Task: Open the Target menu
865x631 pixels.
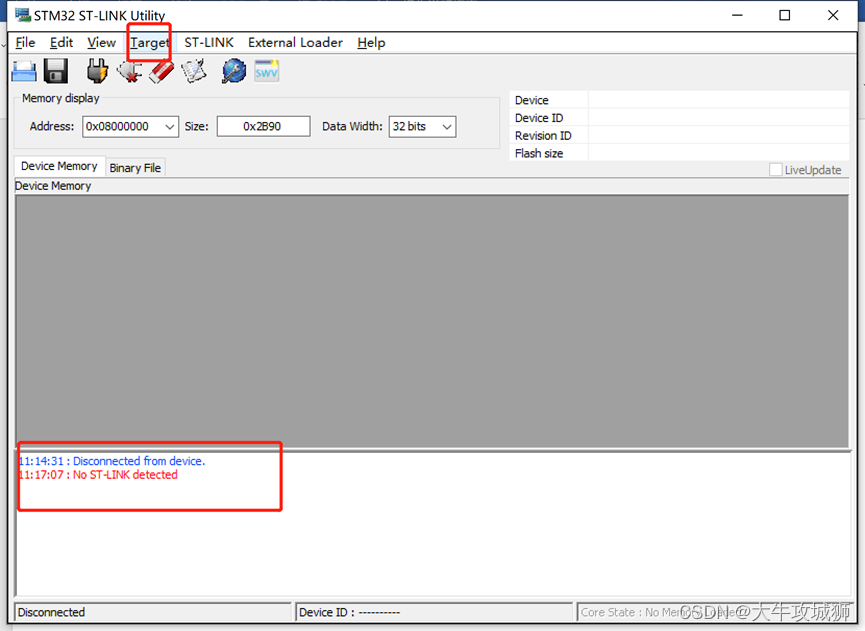Action: coord(149,42)
